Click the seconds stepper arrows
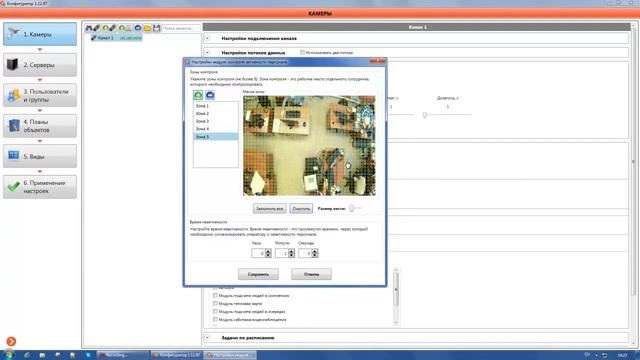The height and width of the screenshot is (360, 640). [x=315, y=253]
